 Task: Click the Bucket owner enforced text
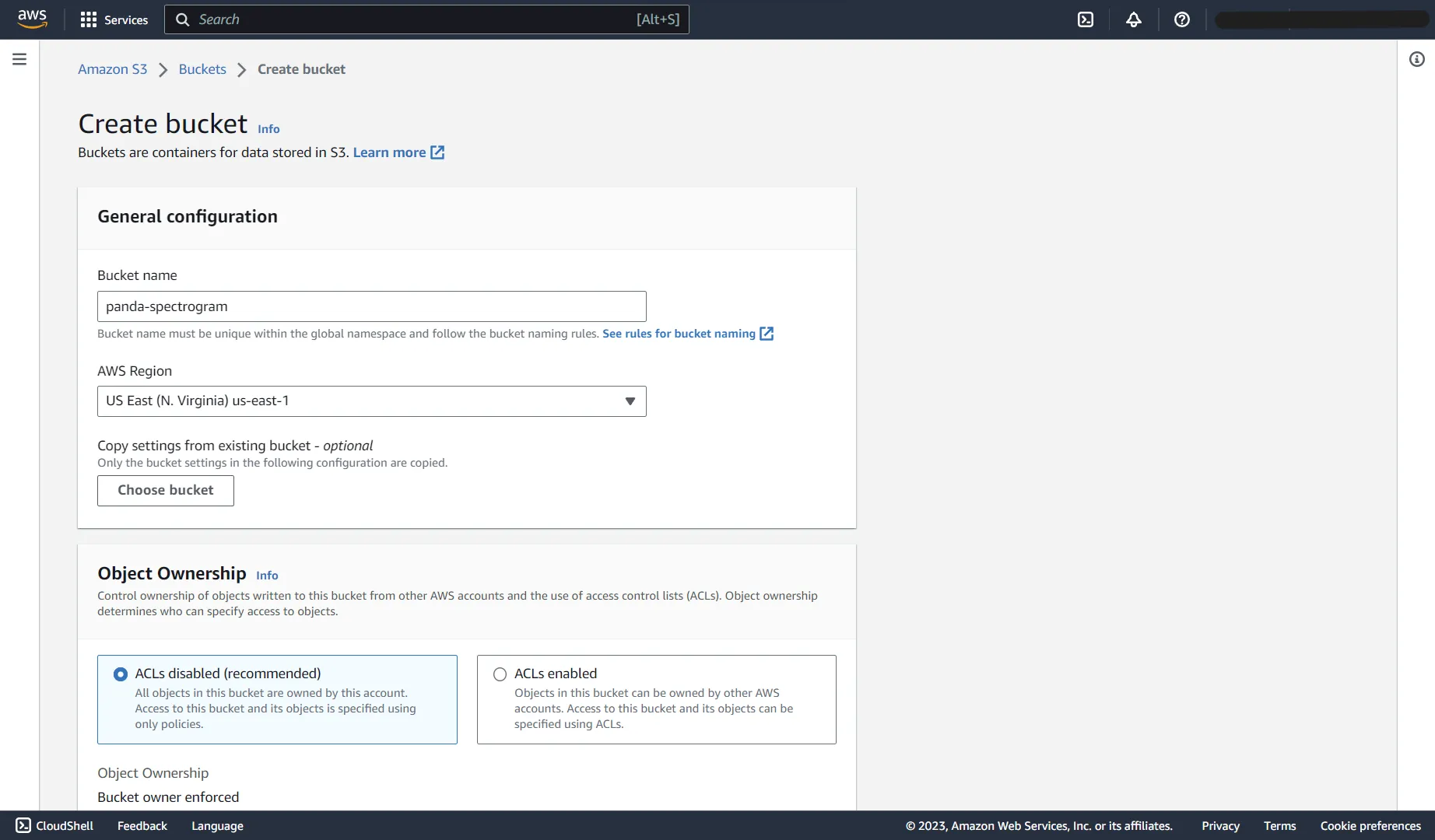tap(168, 797)
